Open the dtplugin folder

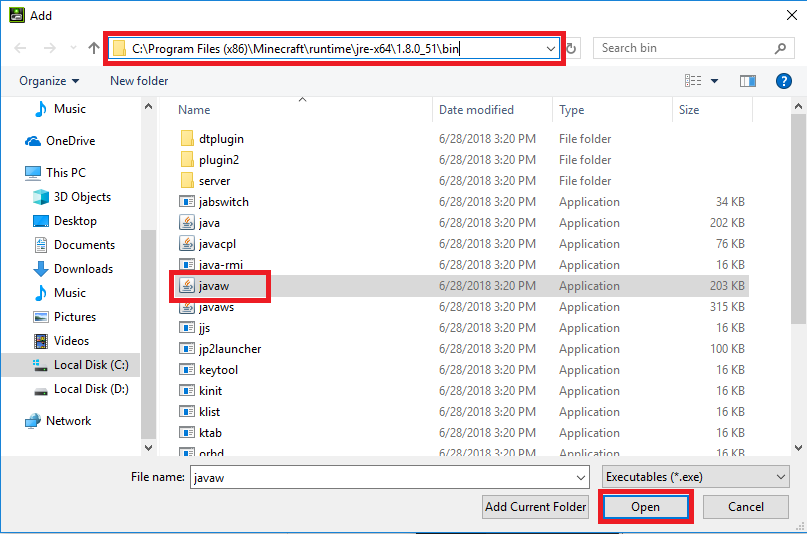(x=221, y=139)
